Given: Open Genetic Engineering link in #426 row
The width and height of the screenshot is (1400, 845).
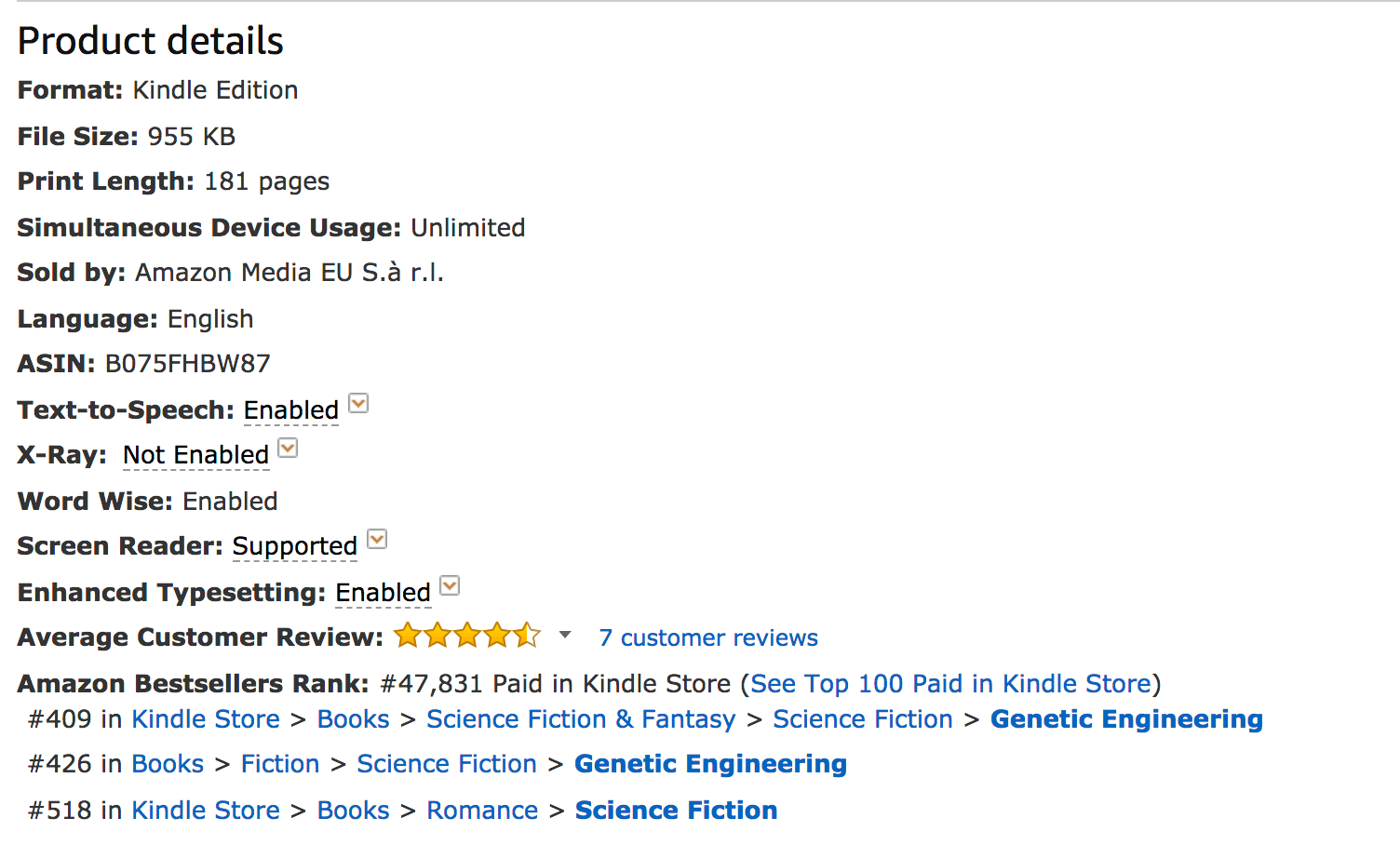Looking at the screenshot, I should pos(711,764).
